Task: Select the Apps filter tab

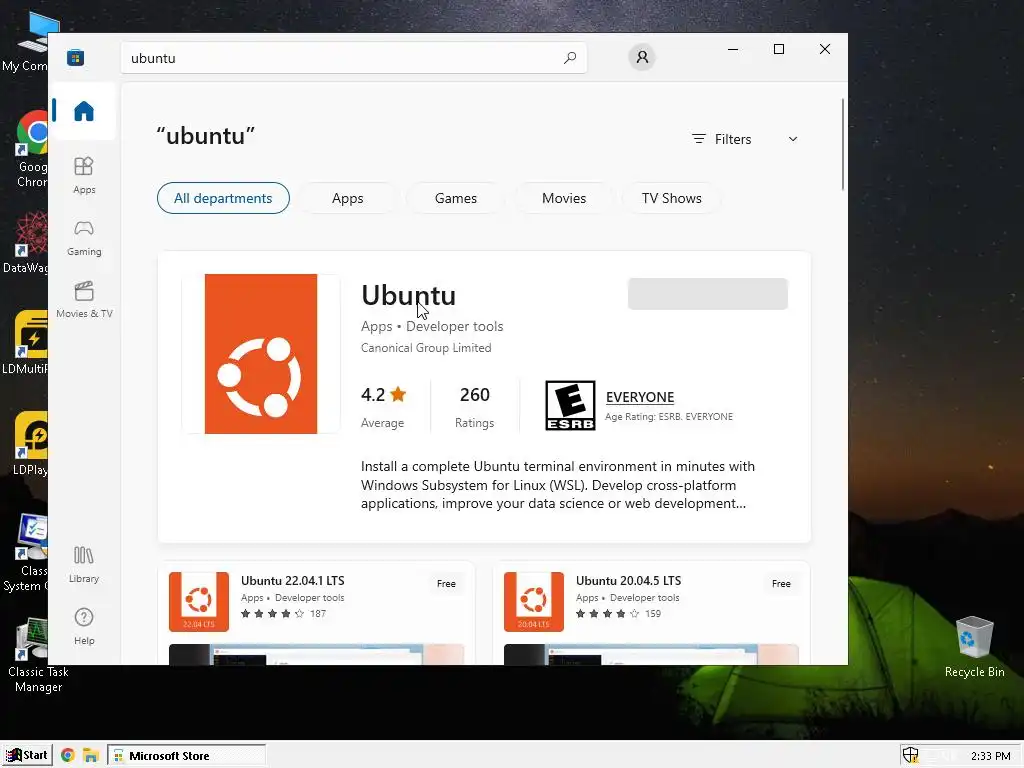Action: click(347, 198)
